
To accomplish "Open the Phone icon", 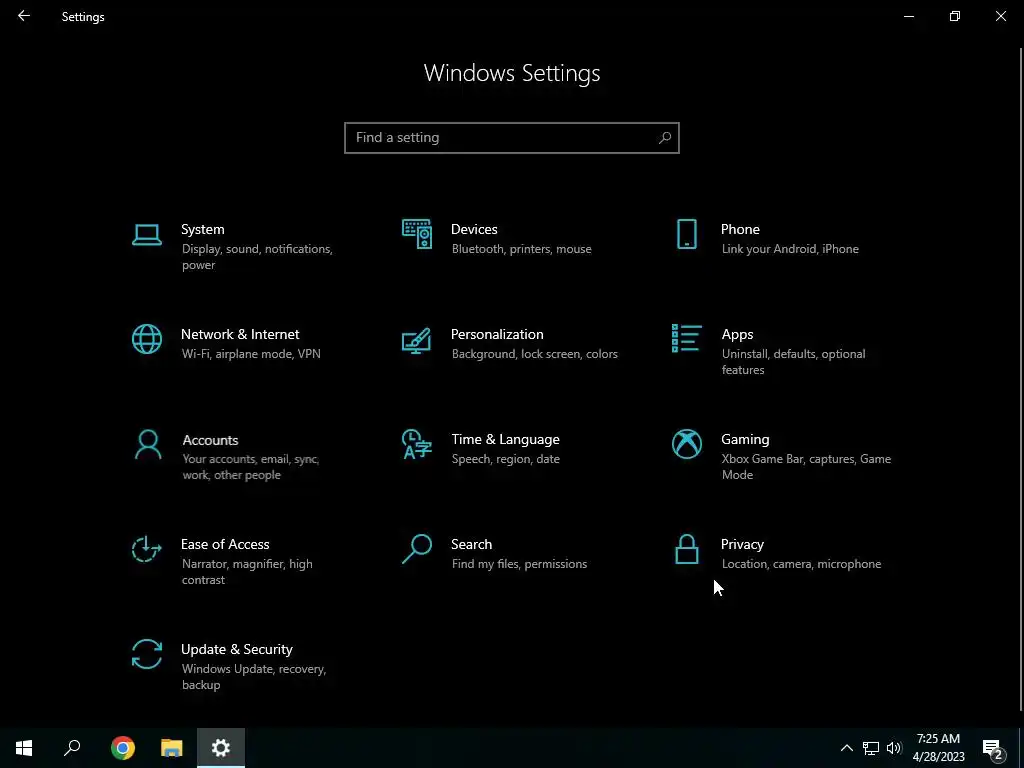I will (686, 234).
